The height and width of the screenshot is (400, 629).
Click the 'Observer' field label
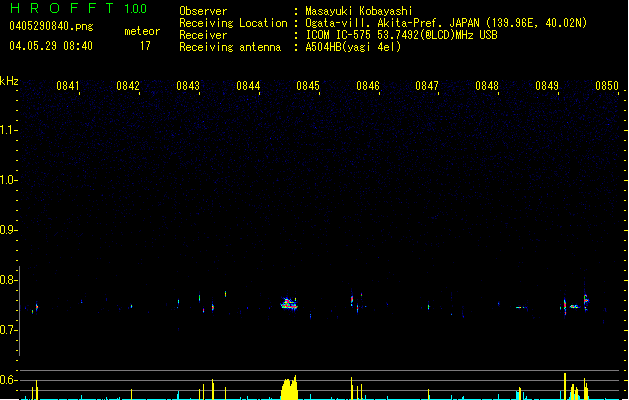pyautogui.click(x=203, y=11)
